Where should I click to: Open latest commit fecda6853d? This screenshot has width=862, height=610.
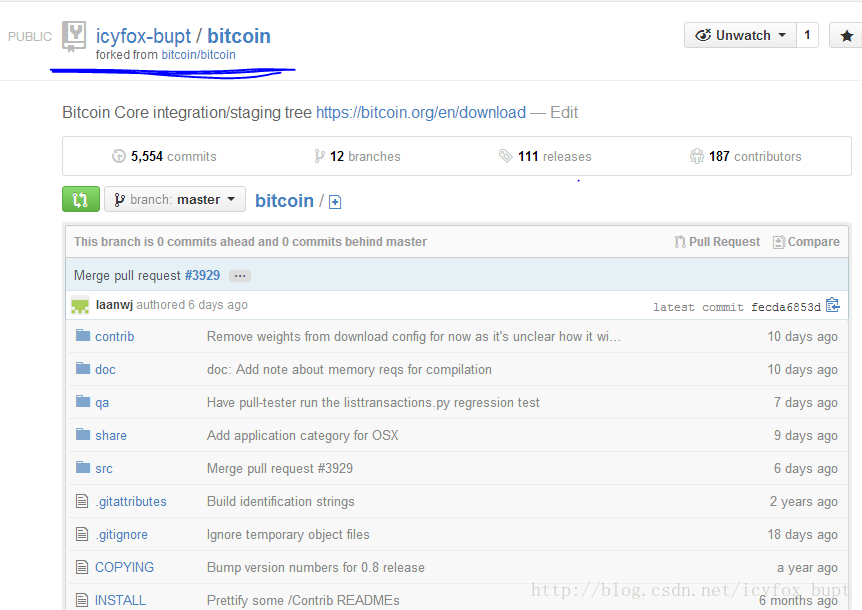click(x=786, y=307)
